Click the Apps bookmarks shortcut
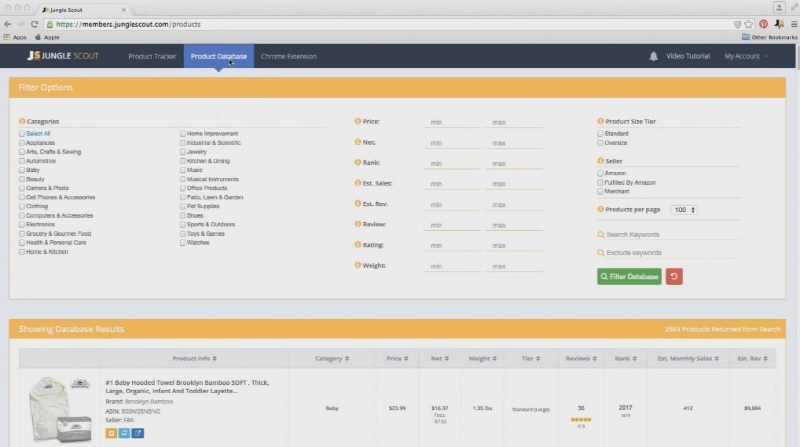 tap(15, 37)
